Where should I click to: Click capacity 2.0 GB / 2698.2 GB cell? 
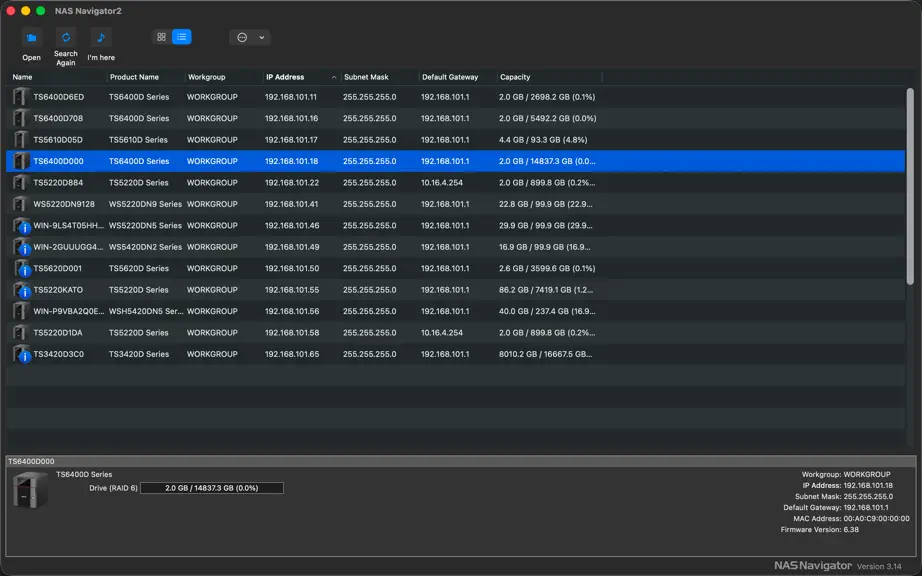[547, 97]
